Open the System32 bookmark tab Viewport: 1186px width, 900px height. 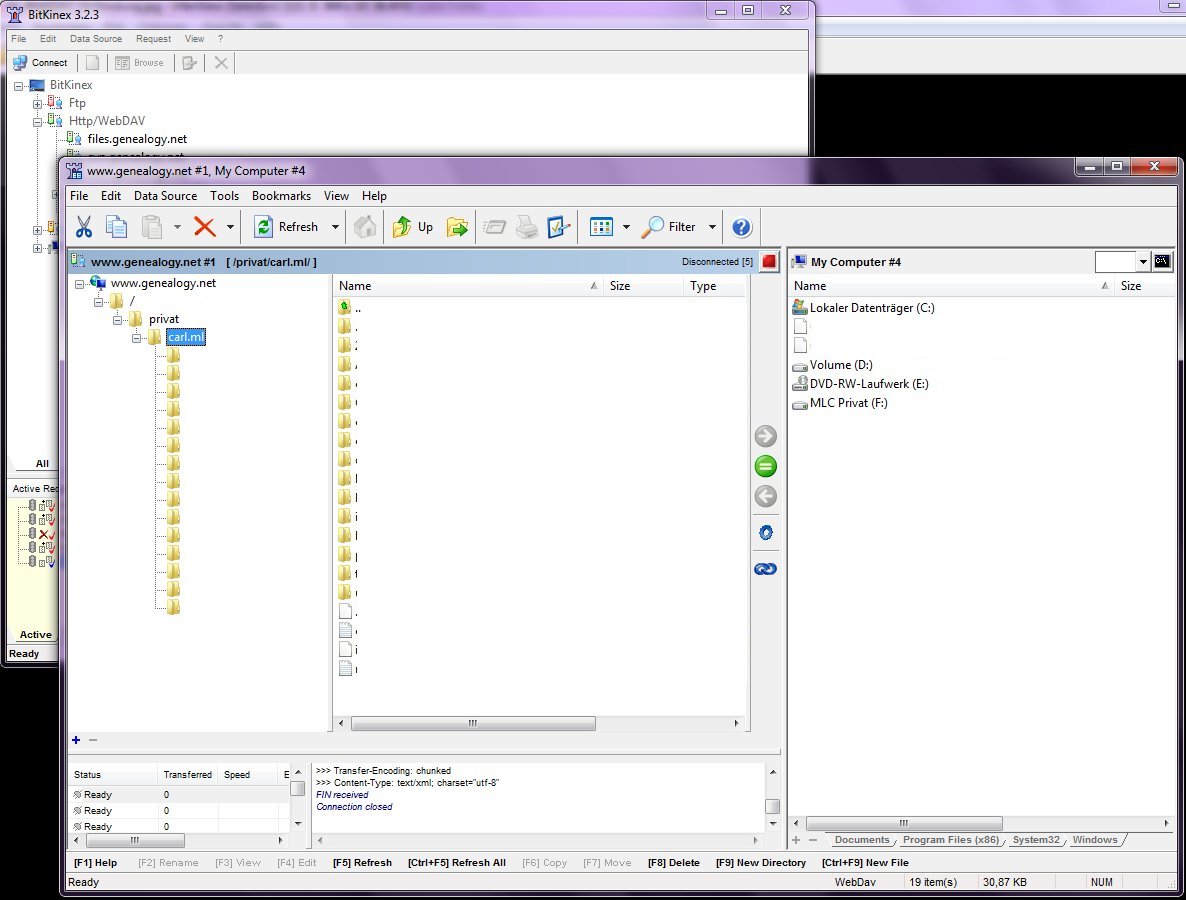(x=1035, y=839)
